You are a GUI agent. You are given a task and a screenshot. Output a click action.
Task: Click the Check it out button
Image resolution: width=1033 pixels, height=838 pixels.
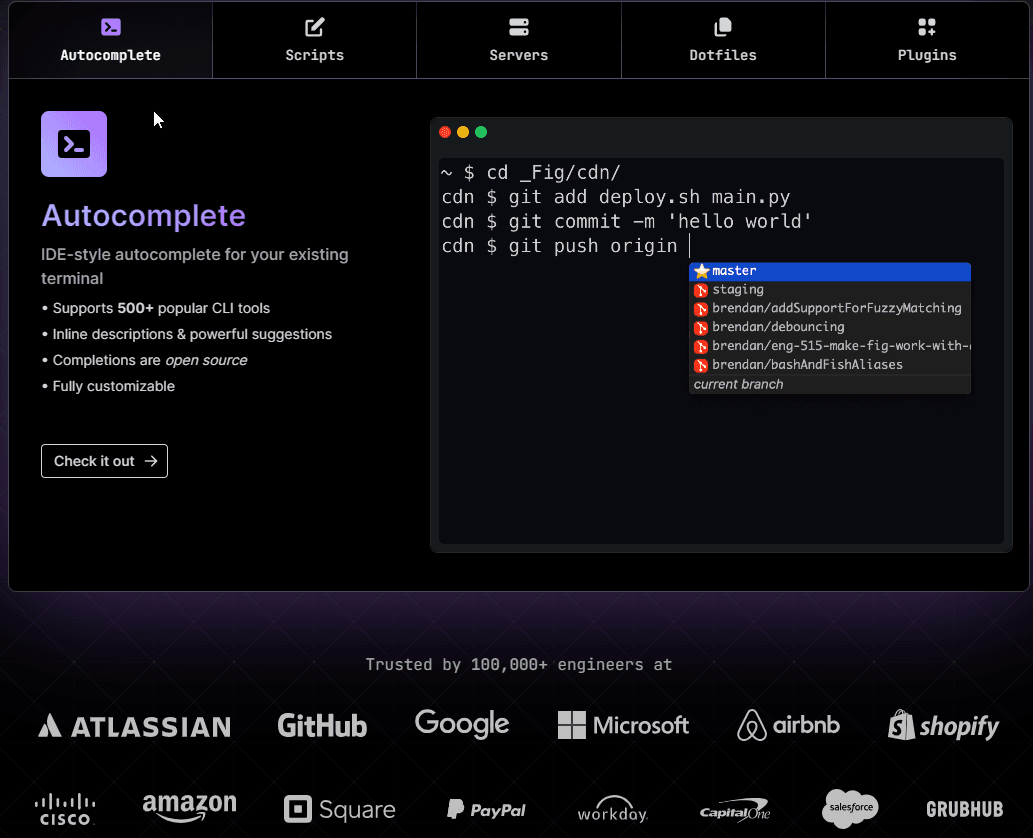(x=104, y=461)
